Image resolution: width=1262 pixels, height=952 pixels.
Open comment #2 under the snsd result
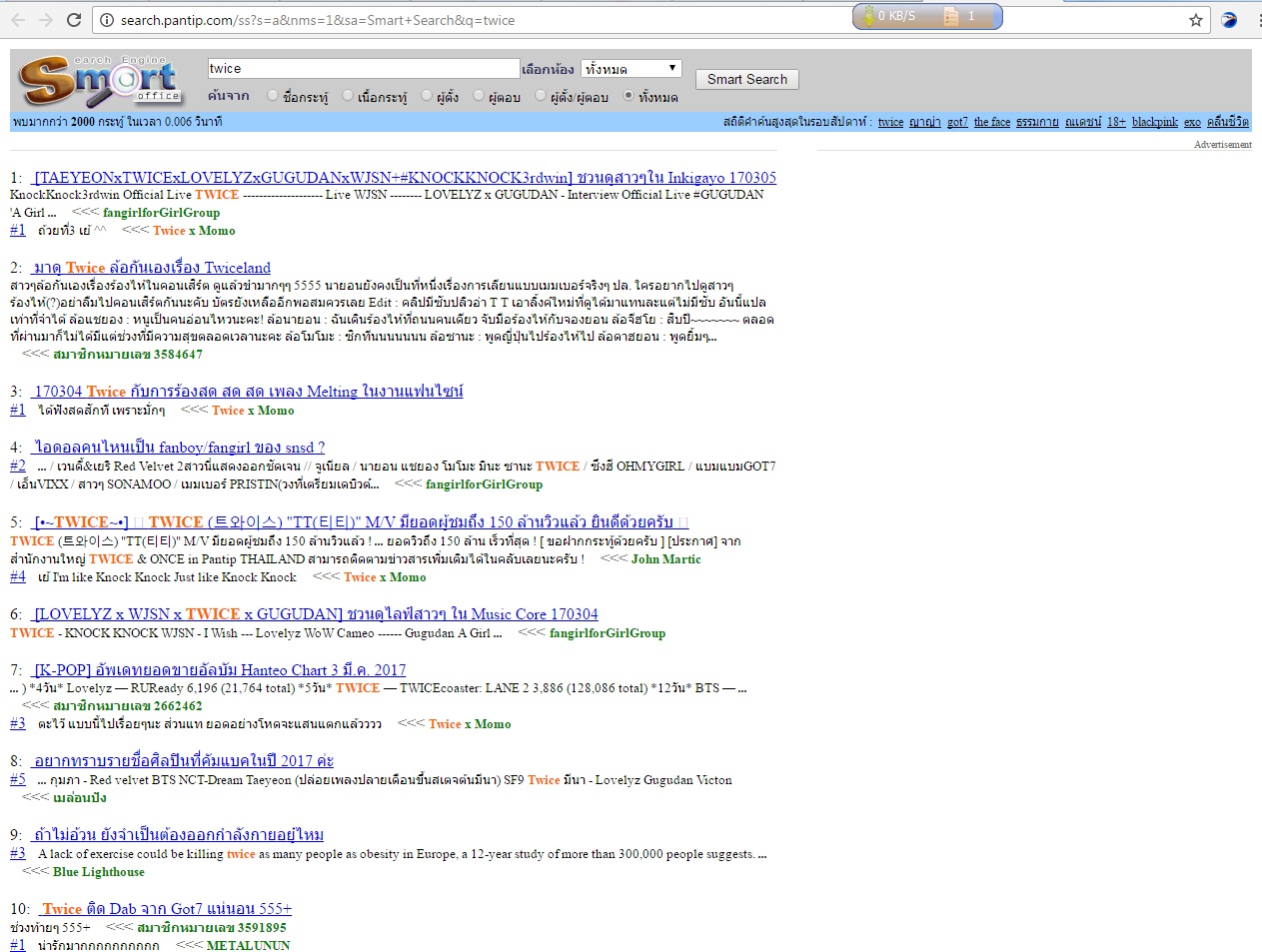click(18, 466)
